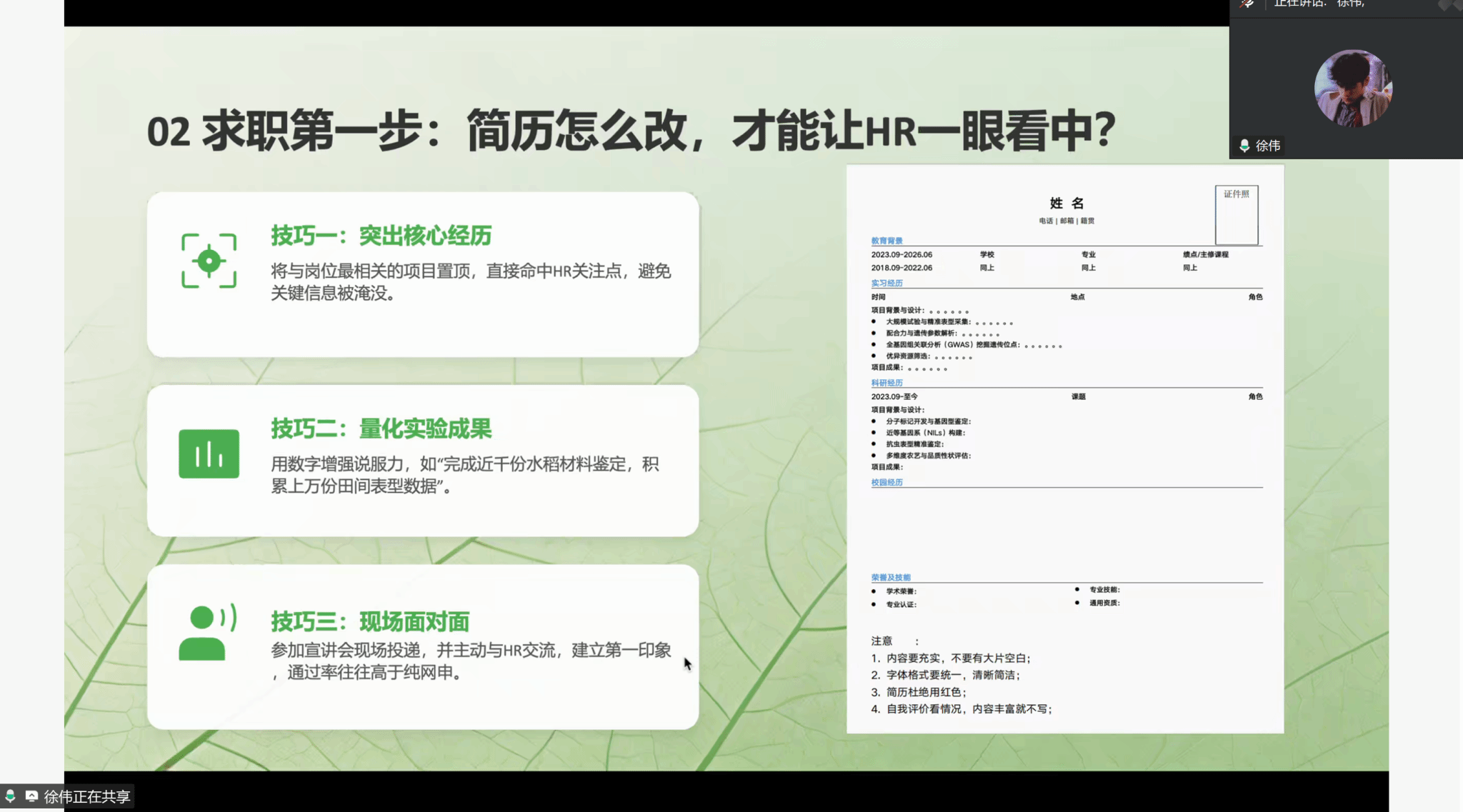Click the 技巧一：突出核心经历 heading
This screenshot has width=1463, height=812.
(381, 236)
